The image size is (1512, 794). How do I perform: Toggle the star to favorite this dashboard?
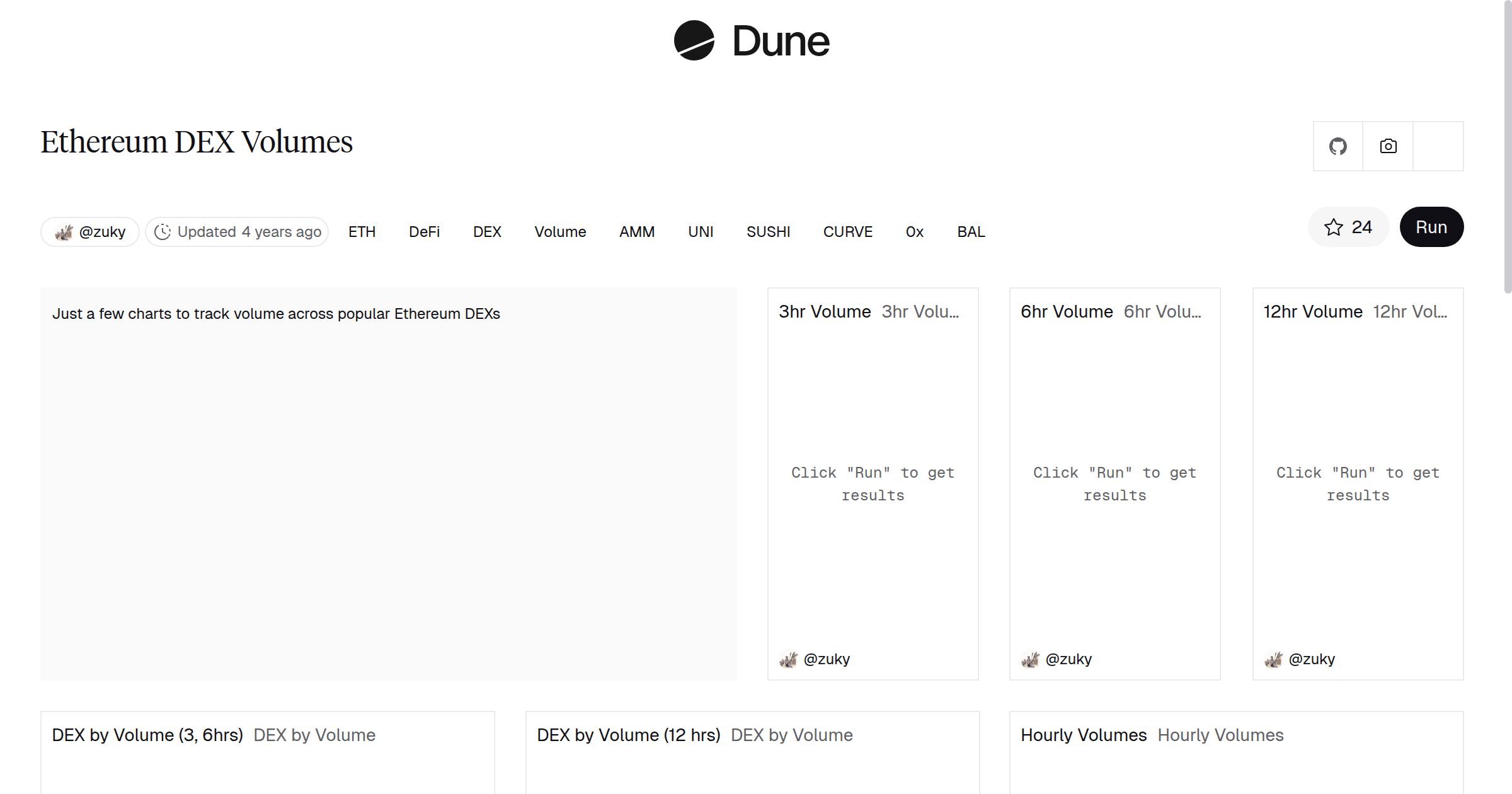[1333, 227]
